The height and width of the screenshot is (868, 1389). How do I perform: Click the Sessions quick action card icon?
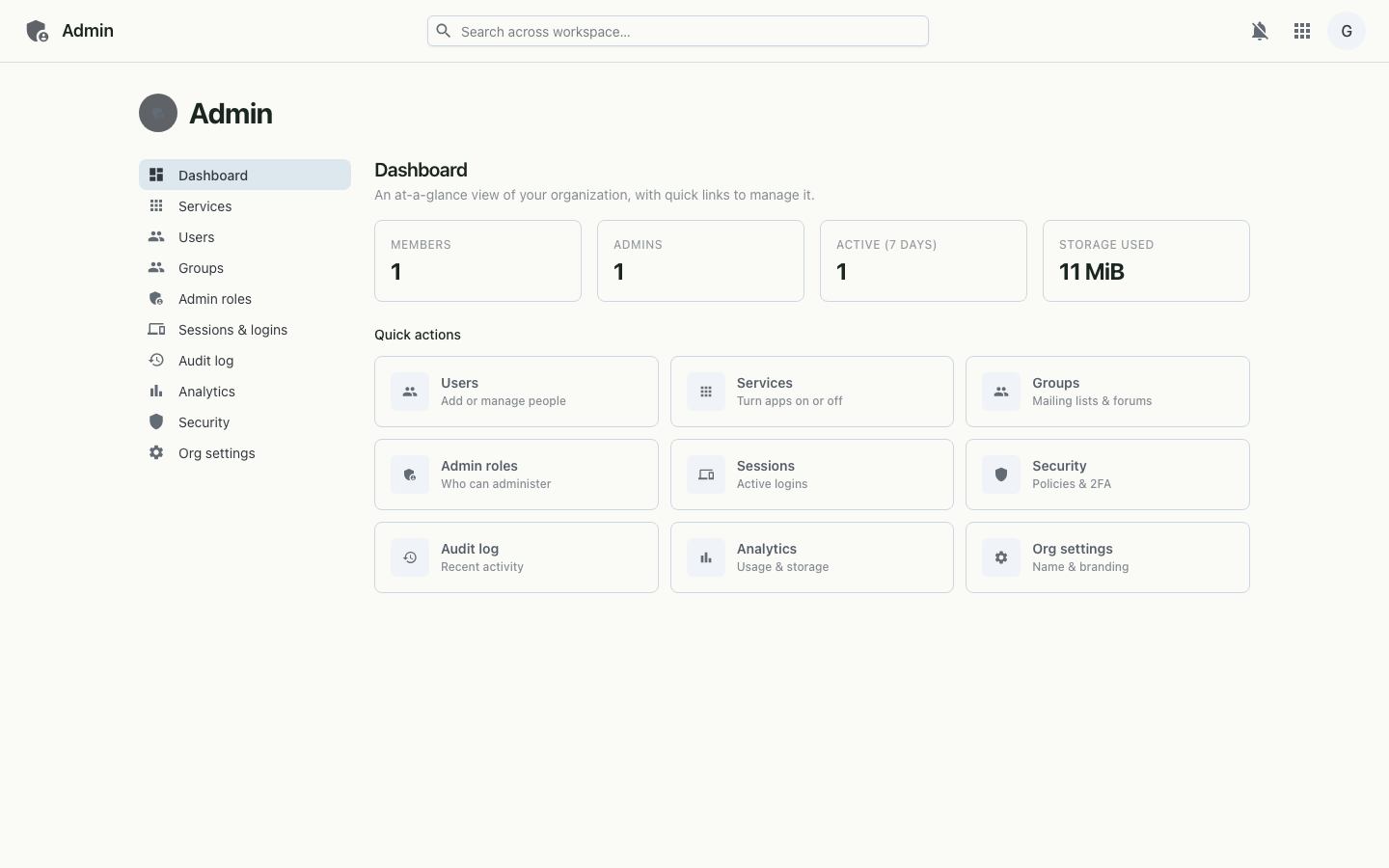coord(706,475)
